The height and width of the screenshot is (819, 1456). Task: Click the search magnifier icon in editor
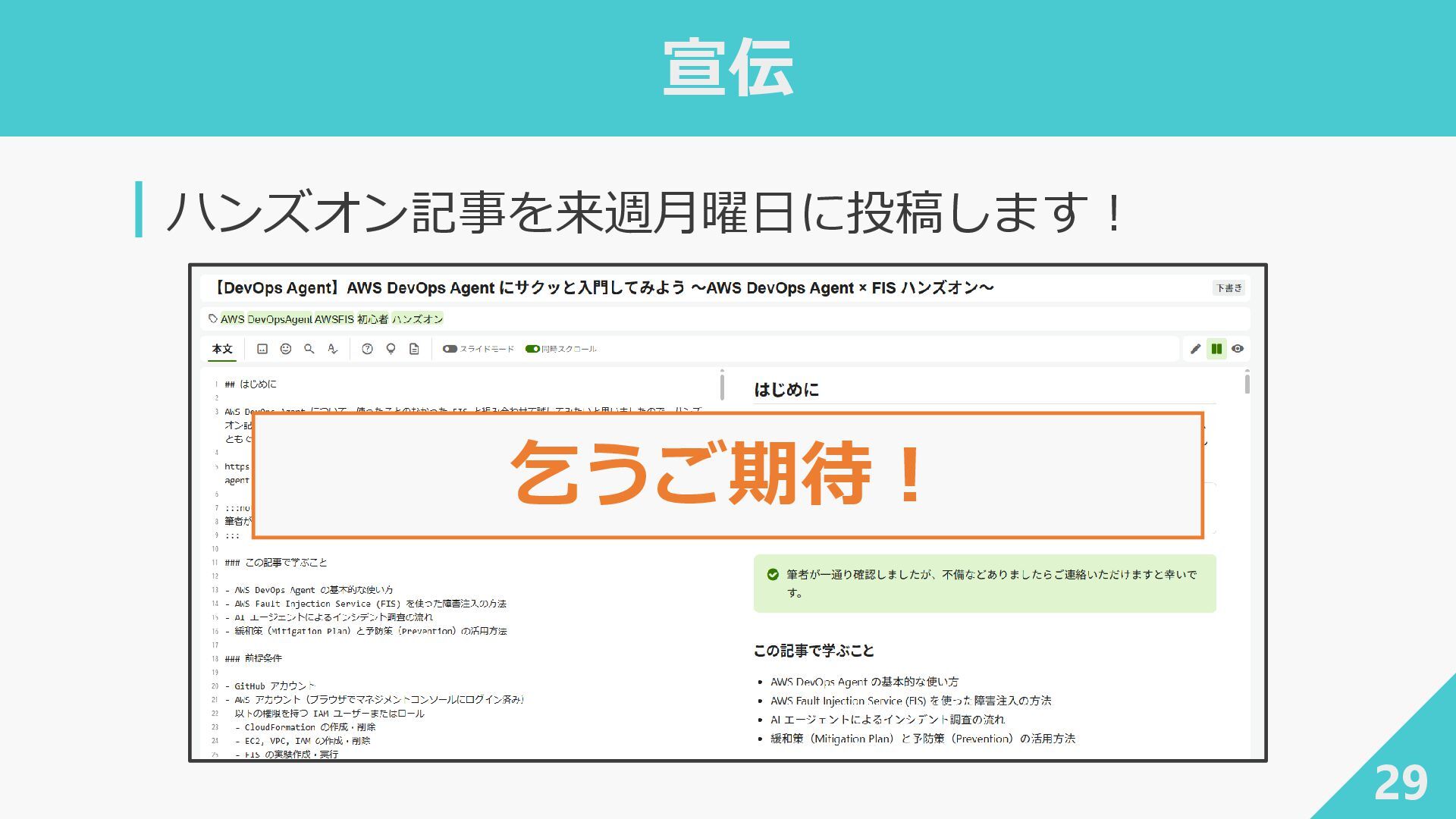click(309, 349)
